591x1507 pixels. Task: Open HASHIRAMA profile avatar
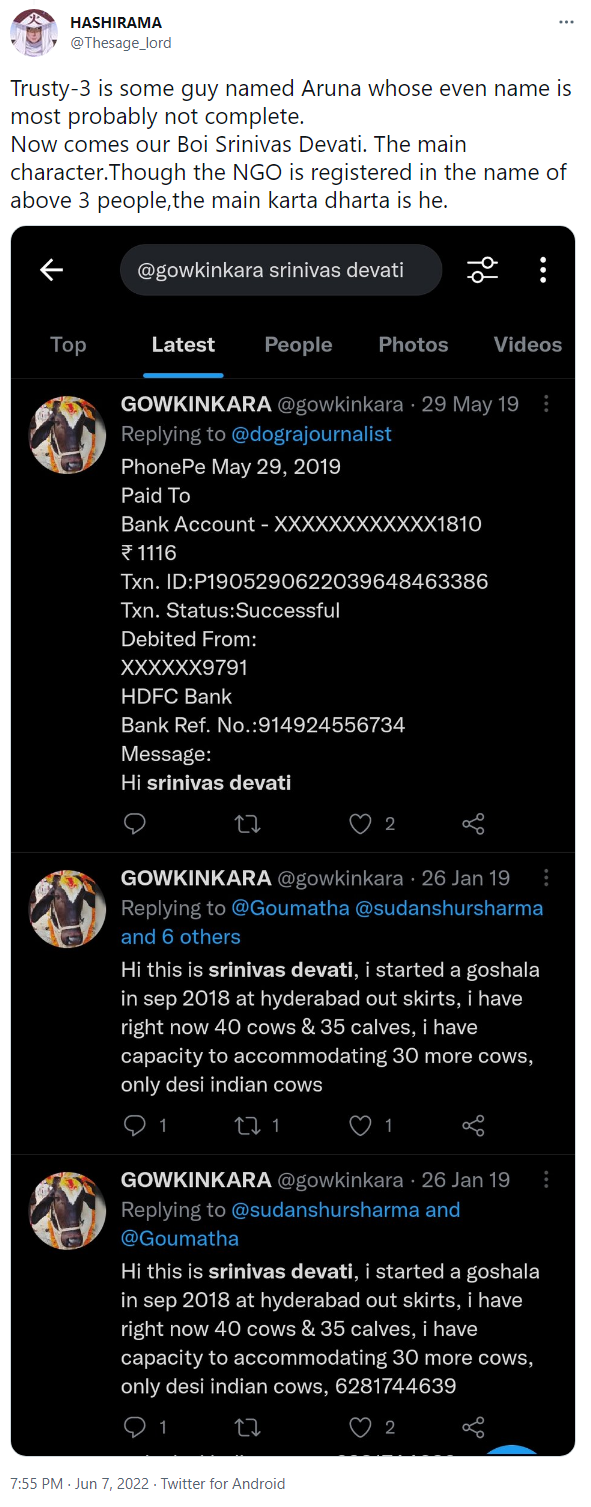[x=34, y=32]
